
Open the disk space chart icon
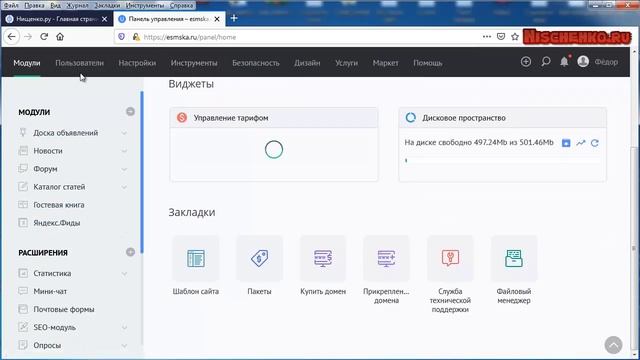coord(580,143)
